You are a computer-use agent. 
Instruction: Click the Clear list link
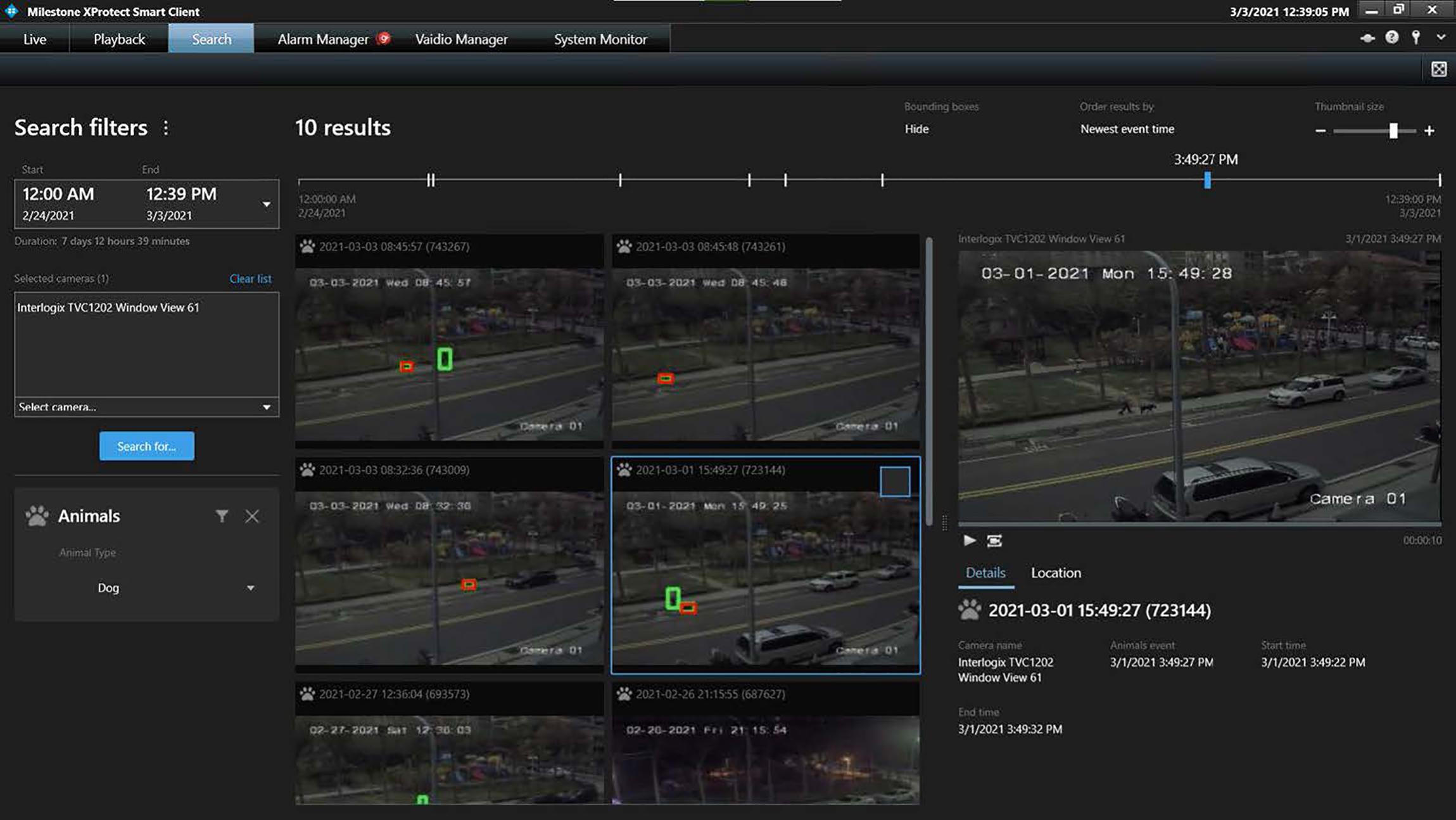click(x=250, y=279)
